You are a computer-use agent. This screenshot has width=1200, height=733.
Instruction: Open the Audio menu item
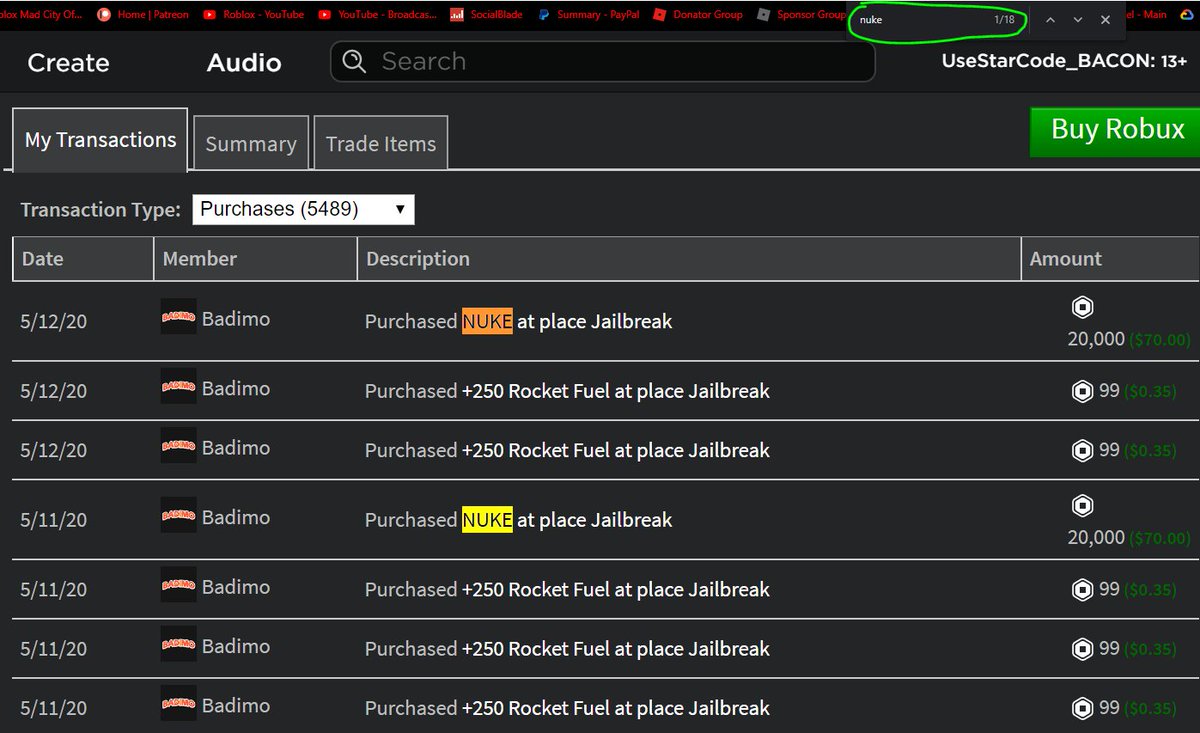[x=244, y=63]
